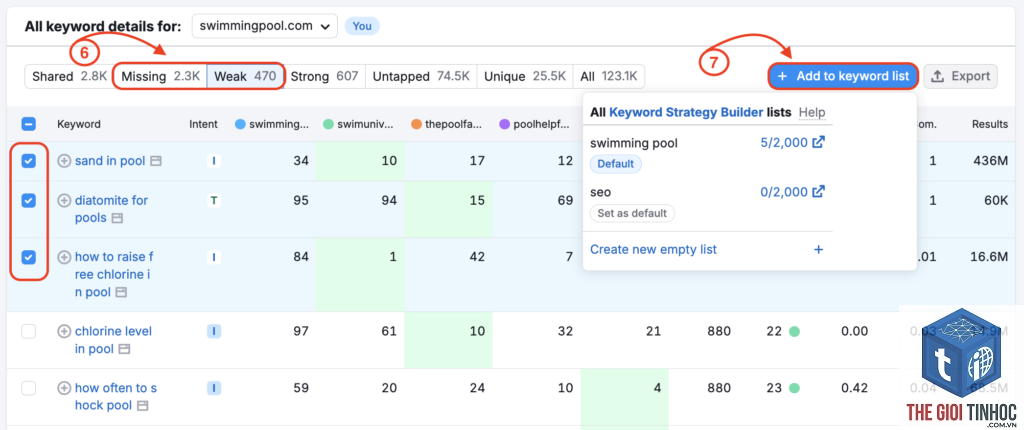The width and height of the screenshot is (1024, 430).
Task: Uncheck the diatomite for pools row checkbox
Action: 29,201
